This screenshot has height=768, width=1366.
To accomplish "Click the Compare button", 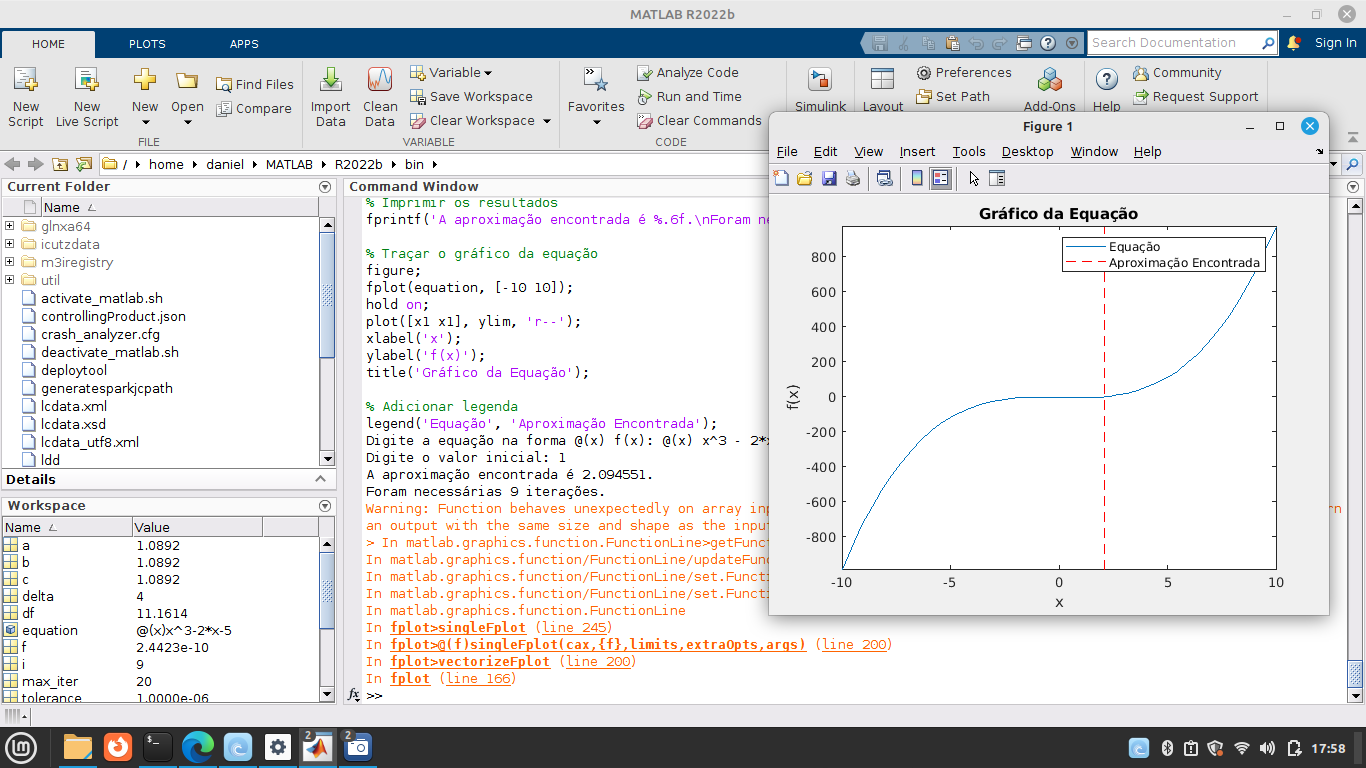I will click(x=254, y=108).
